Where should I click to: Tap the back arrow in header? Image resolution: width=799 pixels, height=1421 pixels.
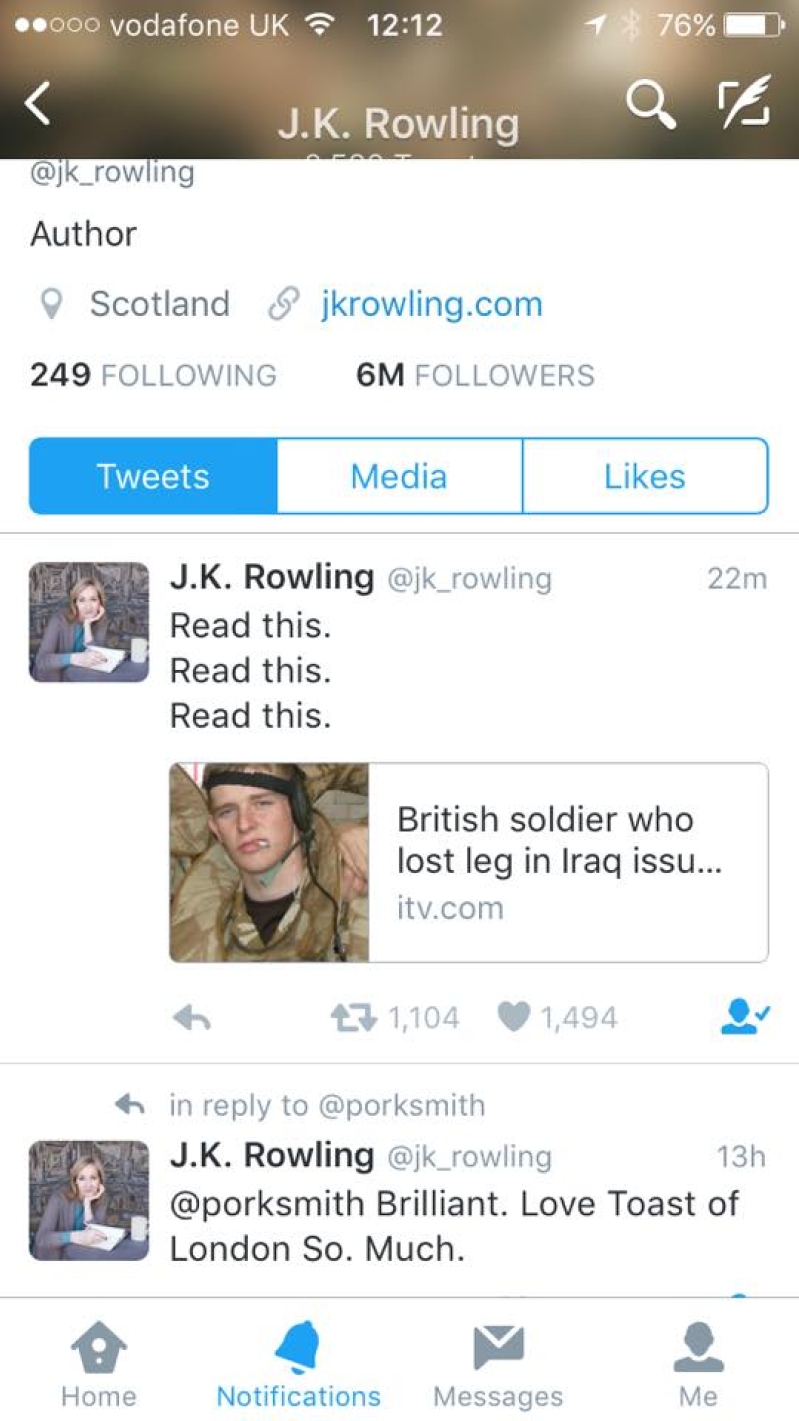37,103
